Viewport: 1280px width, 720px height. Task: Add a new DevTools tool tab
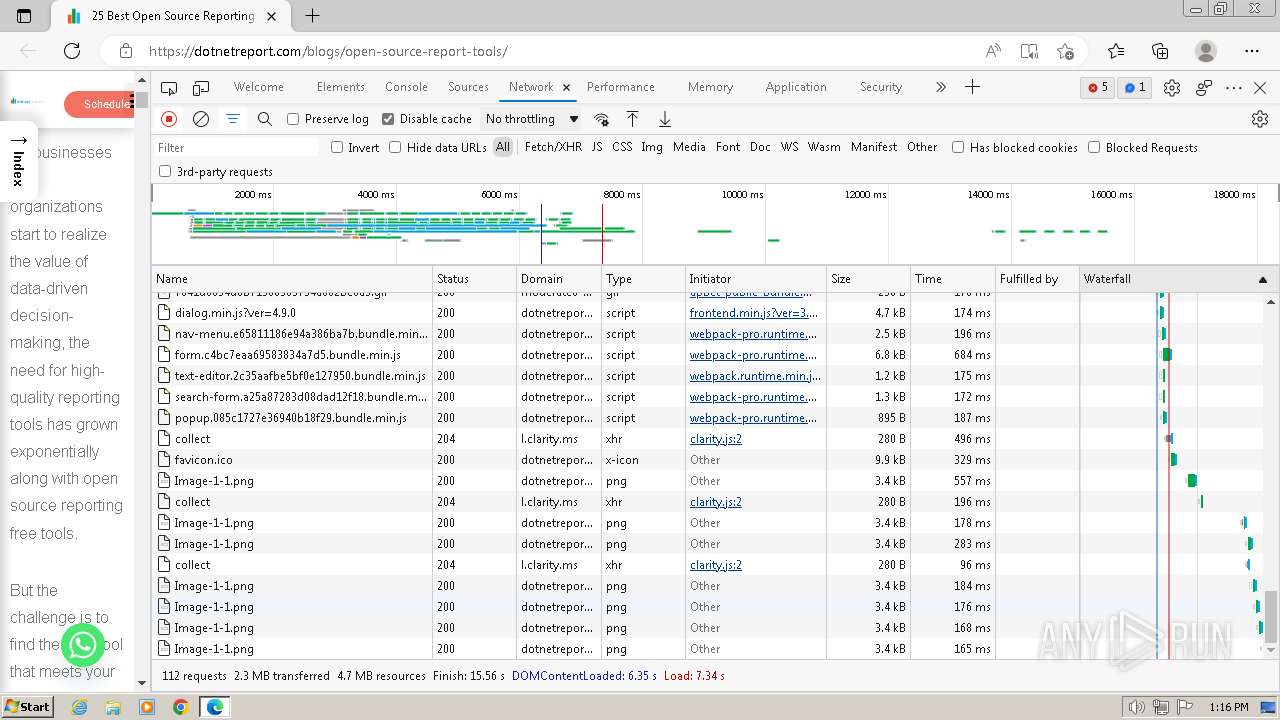coord(972,87)
